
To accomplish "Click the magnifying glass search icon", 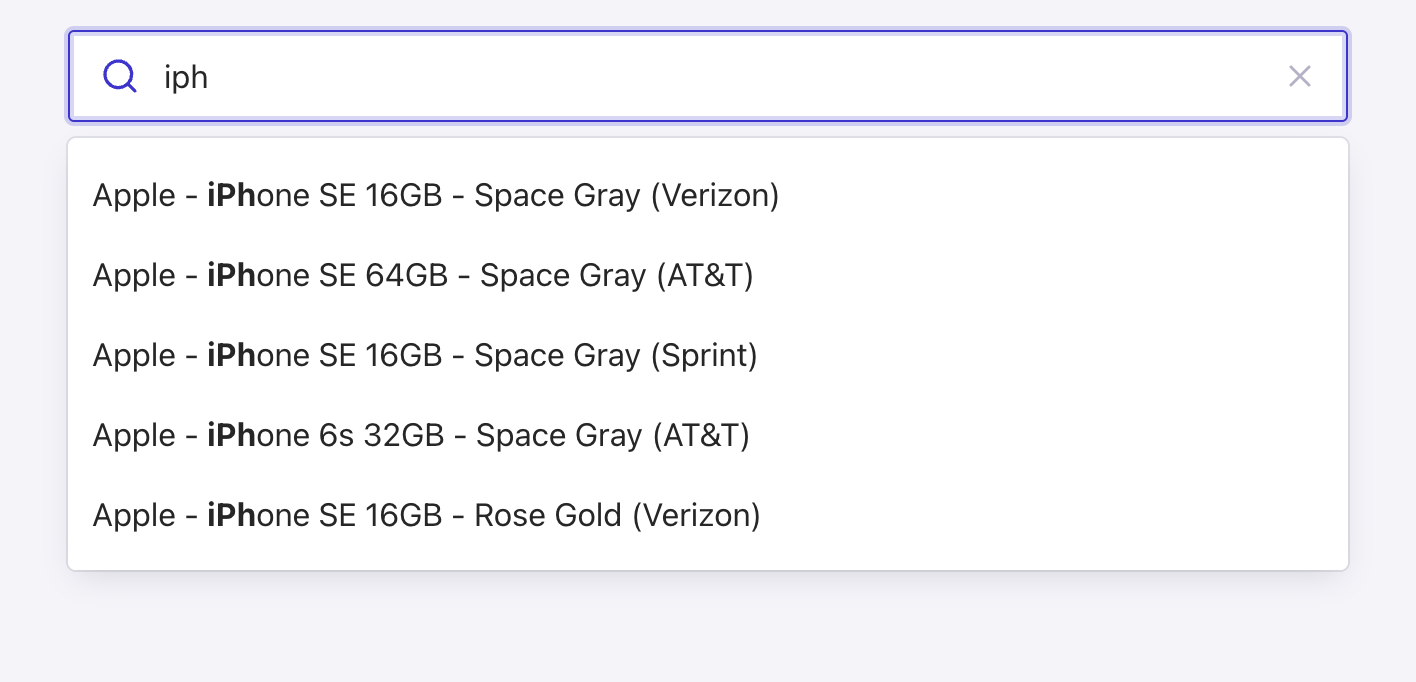I will pos(120,76).
